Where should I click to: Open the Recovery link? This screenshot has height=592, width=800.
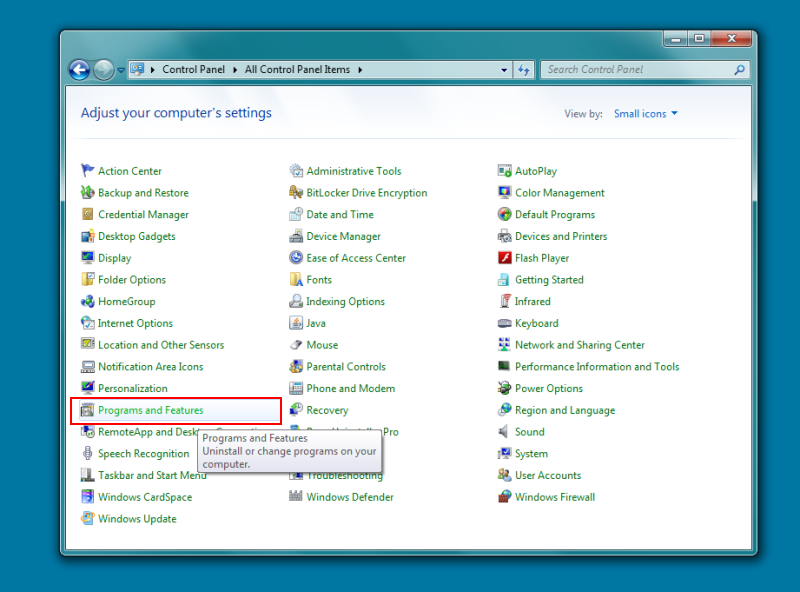pyautogui.click(x=327, y=410)
